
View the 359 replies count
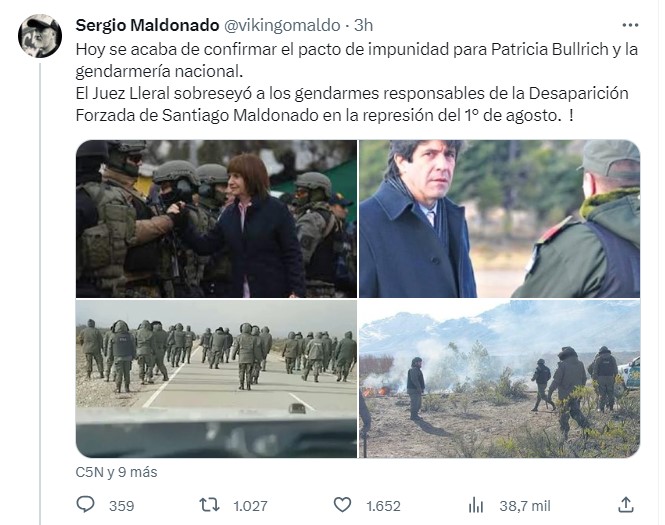122,506
